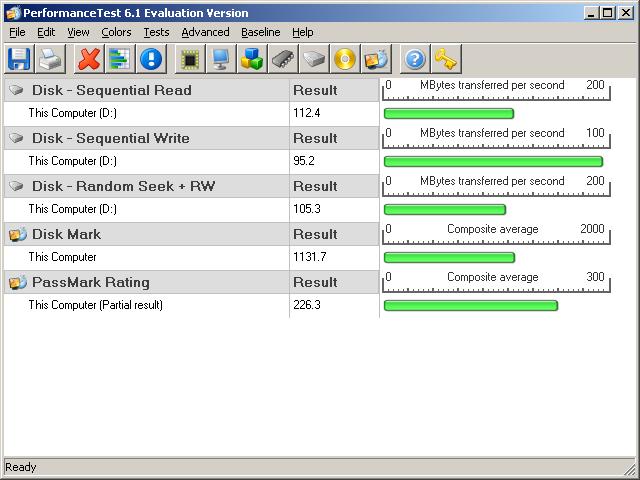This screenshot has height=480, width=640.
Task: Click This Computer (D:) under Sequential Write
Action: [73, 161]
